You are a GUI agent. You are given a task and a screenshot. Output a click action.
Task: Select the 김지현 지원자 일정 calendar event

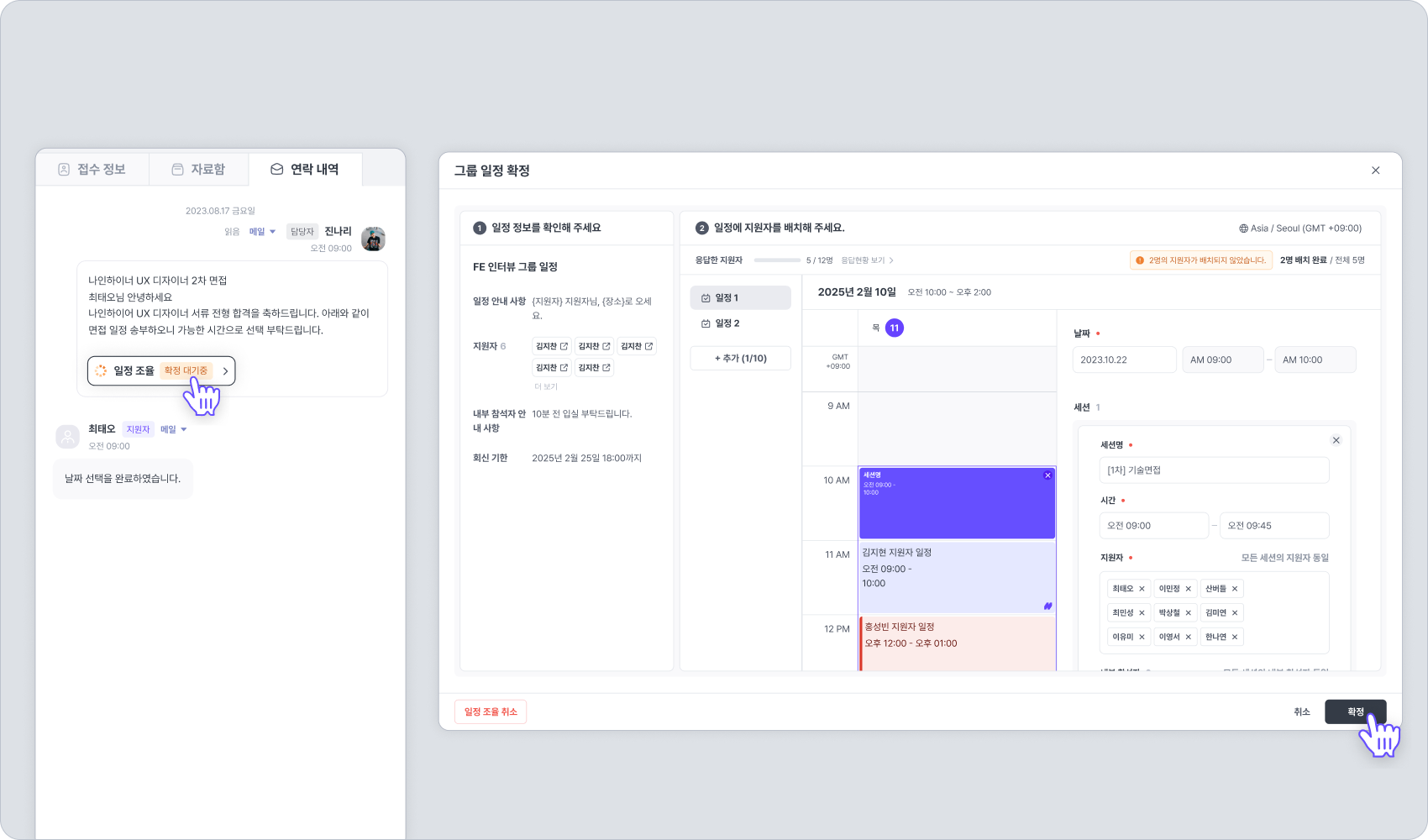957,577
